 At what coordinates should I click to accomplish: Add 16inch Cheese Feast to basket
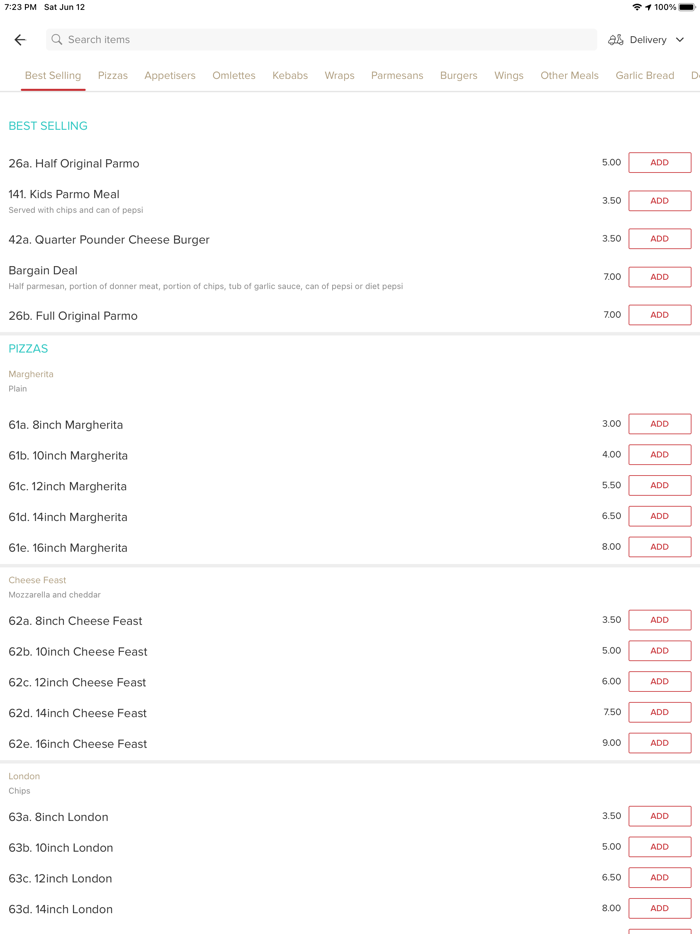659,743
